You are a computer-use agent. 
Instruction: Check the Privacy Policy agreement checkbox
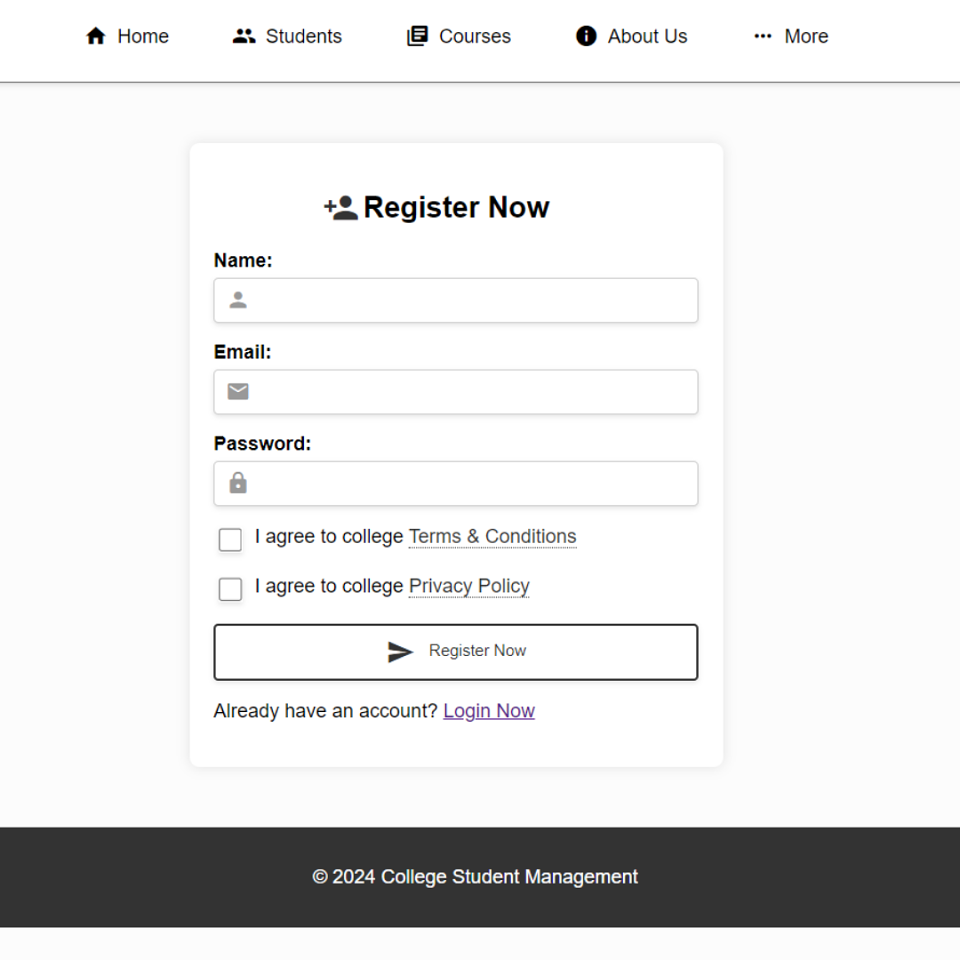click(230, 589)
